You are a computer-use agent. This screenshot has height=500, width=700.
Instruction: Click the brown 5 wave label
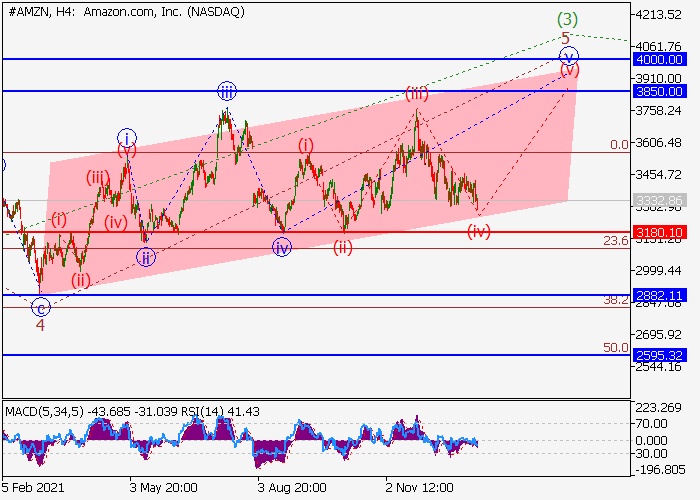(x=566, y=38)
